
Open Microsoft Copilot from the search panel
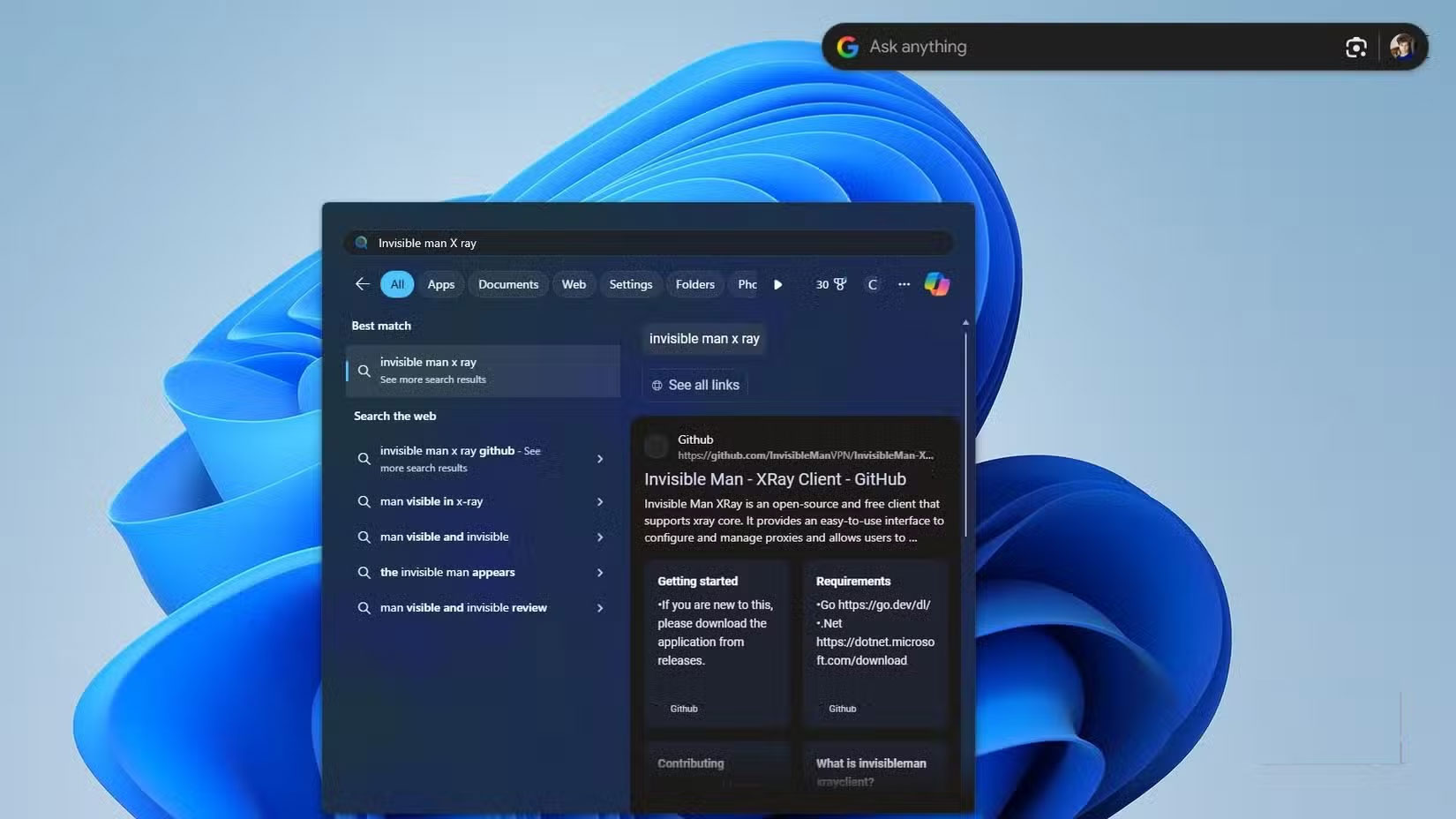click(x=936, y=284)
